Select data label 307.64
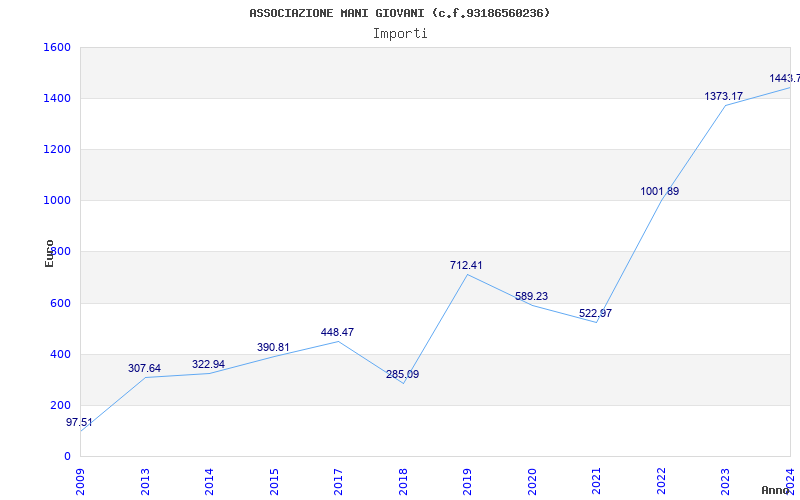This screenshot has width=800, height=500. click(x=144, y=368)
